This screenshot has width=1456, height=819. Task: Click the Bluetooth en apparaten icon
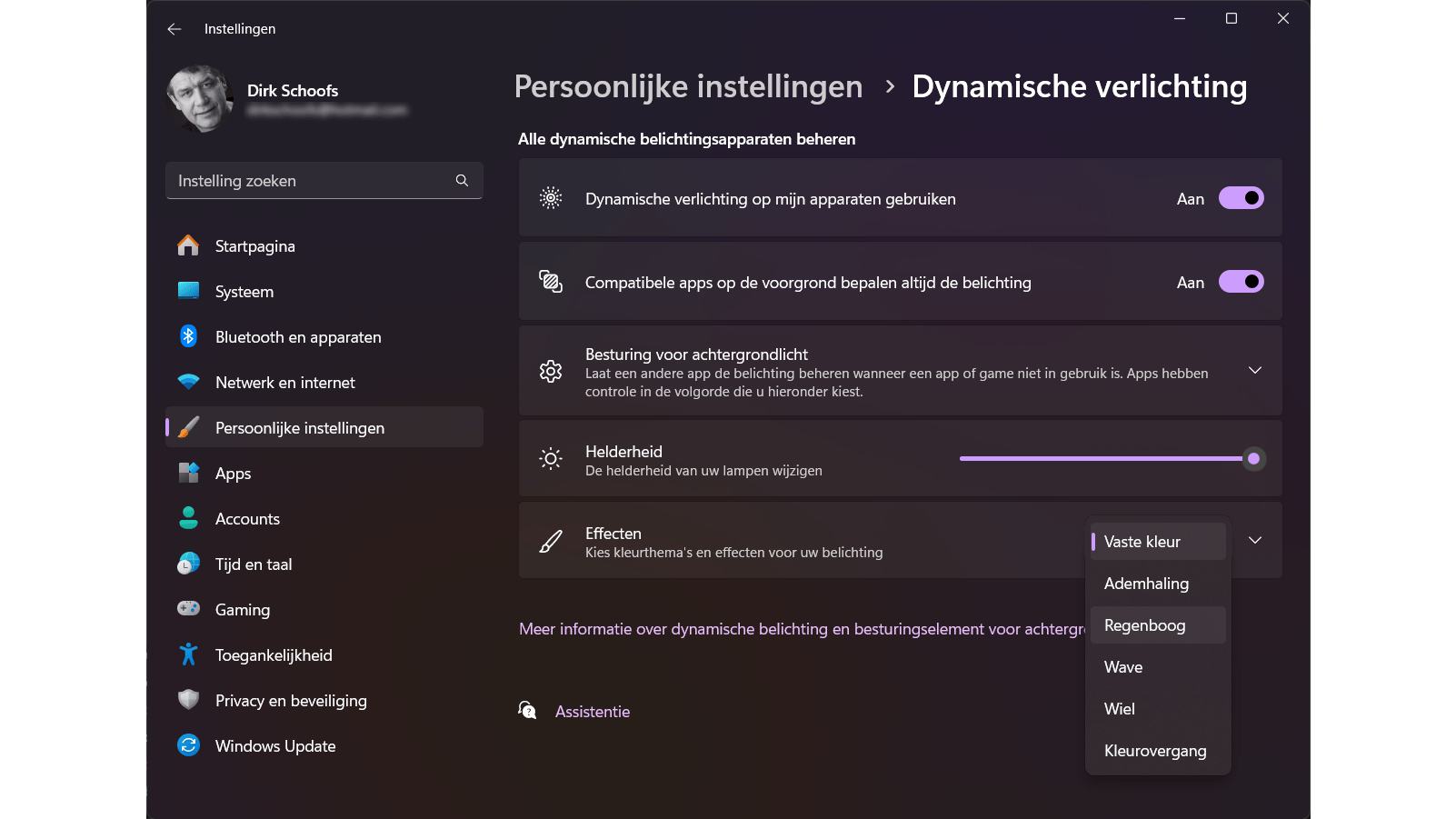pyautogui.click(x=188, y=337)
